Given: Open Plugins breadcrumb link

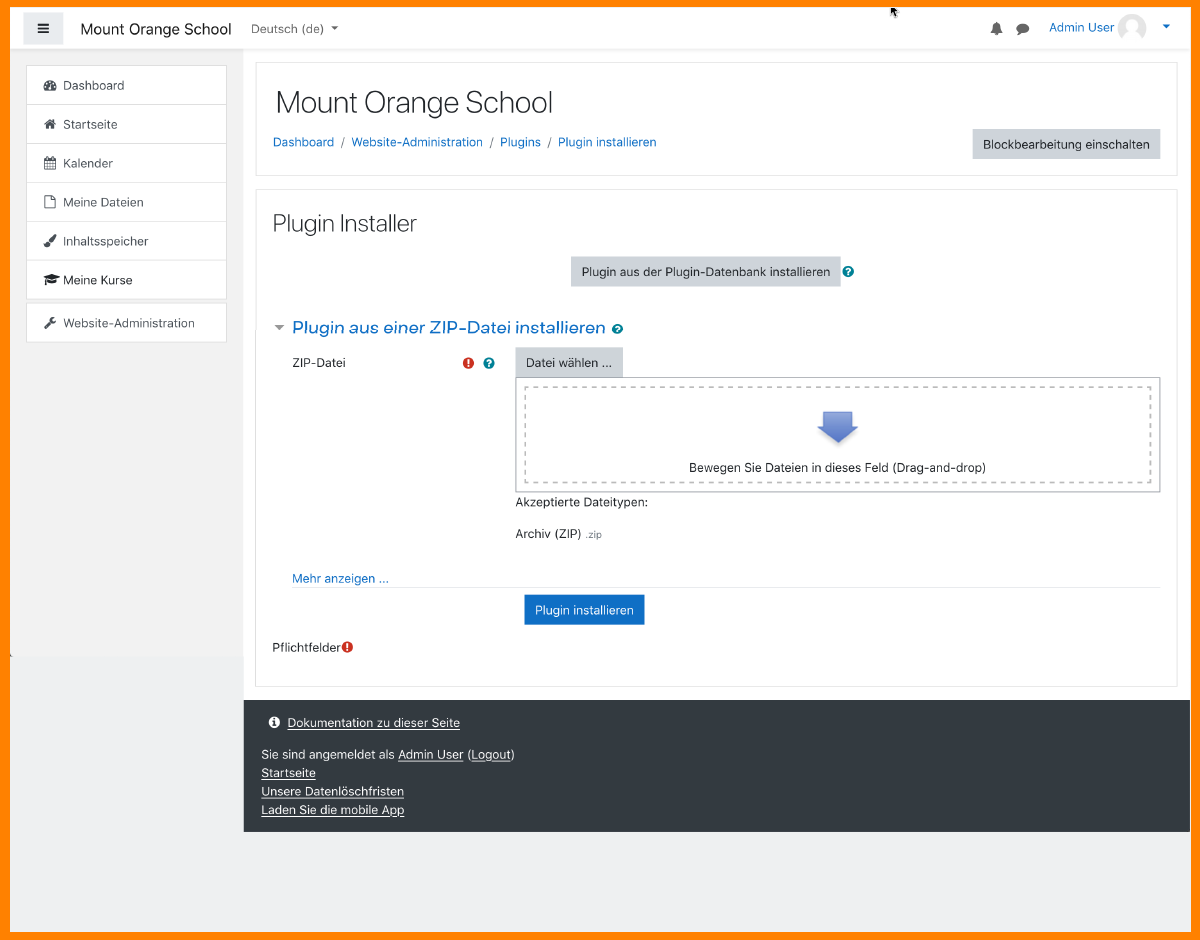Looking at the screenshot, I should pyautogui.click(x=520, y=143).
